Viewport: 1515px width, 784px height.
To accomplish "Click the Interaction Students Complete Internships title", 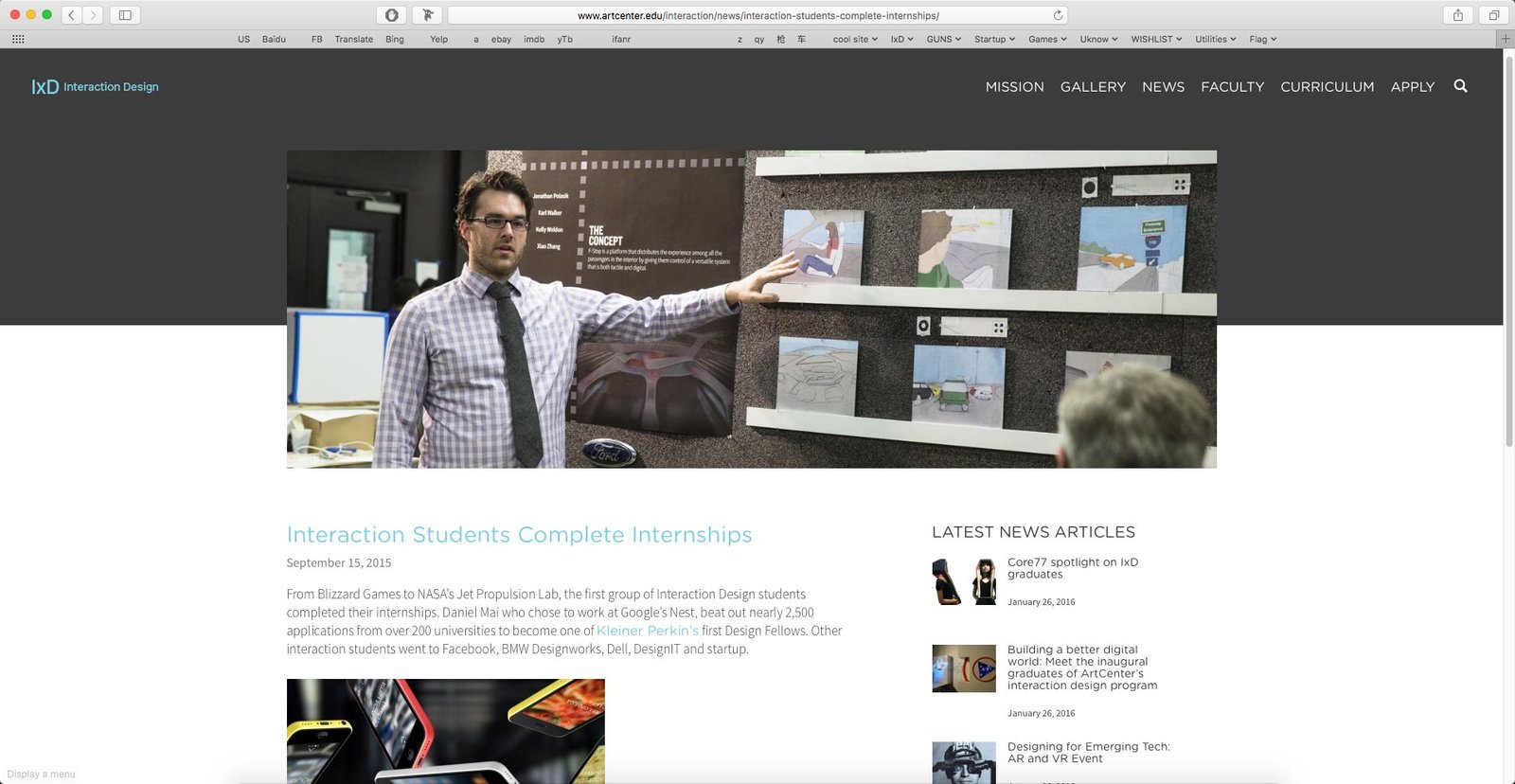I will 519,535.
